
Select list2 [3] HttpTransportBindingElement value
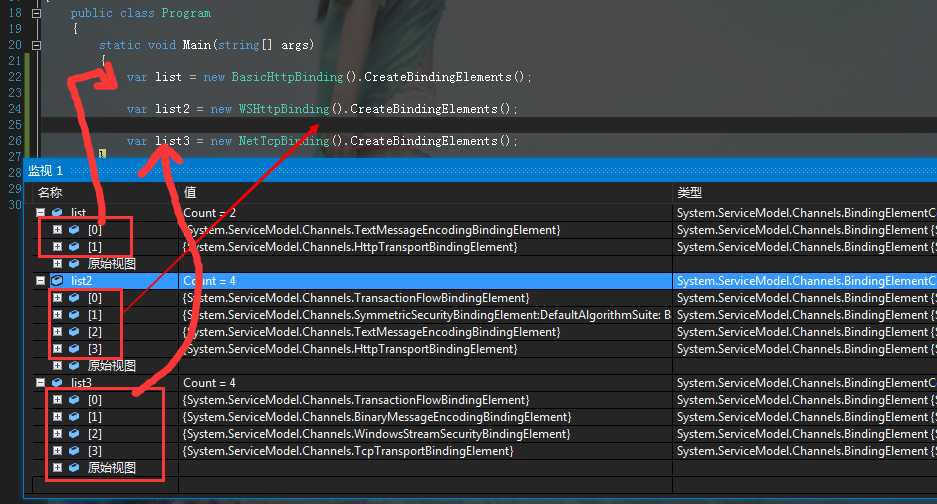[350, 349]
